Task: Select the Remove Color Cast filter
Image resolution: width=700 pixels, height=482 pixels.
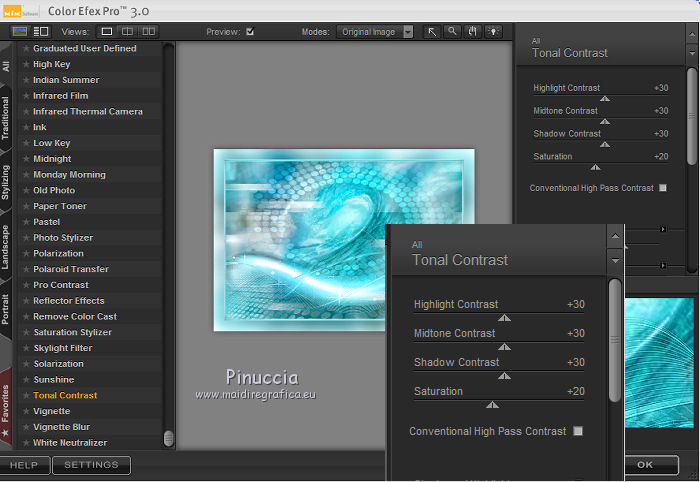Action: (75, 316)
